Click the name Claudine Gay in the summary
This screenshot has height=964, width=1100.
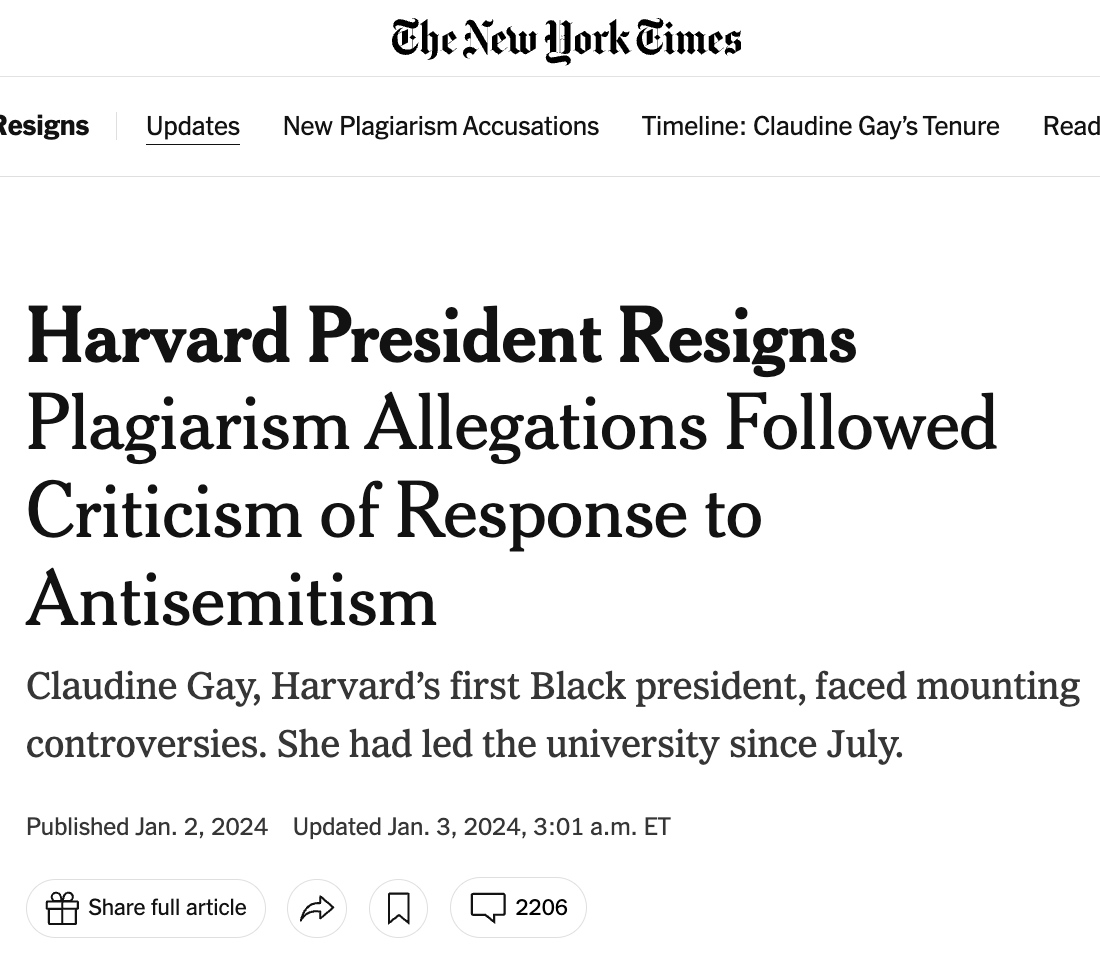click(139, 687)
